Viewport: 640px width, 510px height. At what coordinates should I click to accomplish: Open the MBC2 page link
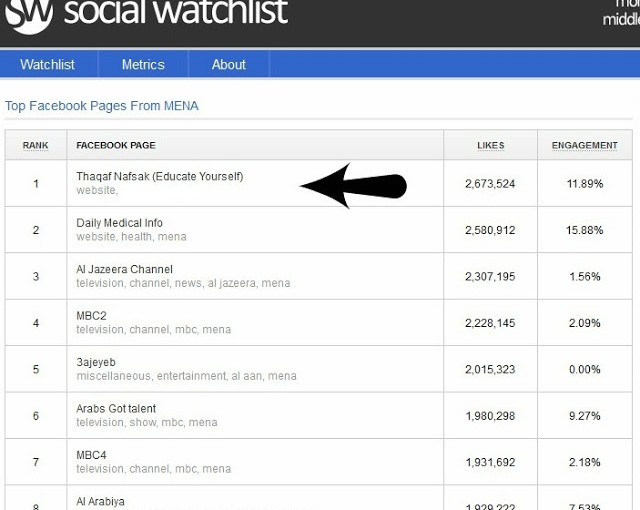tap(91, 316)
